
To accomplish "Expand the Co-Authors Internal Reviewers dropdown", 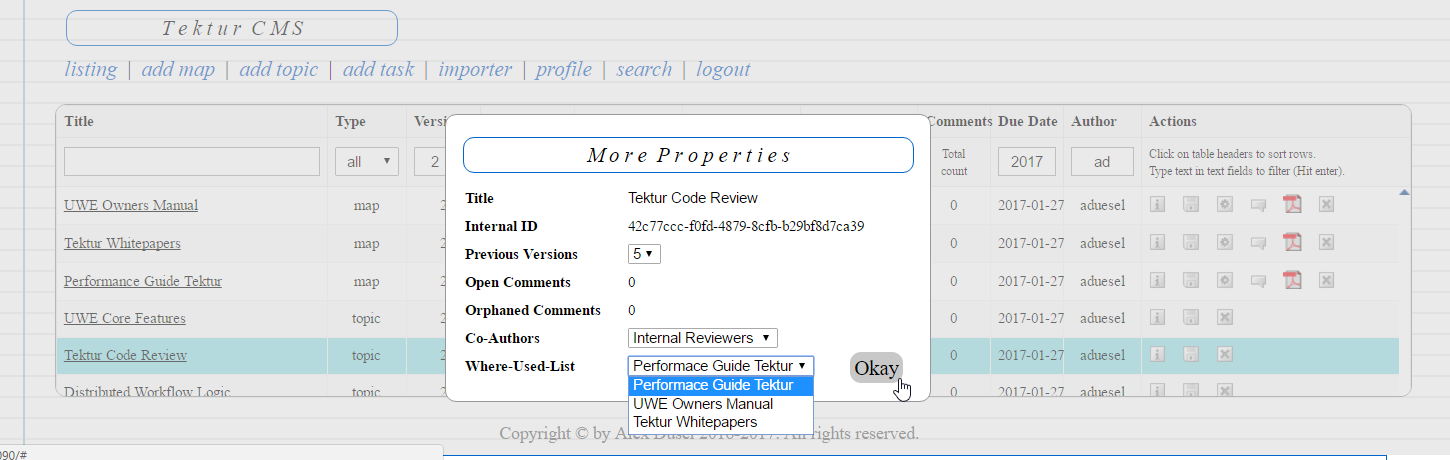I will pyautogui.click(x=702, y=338).
